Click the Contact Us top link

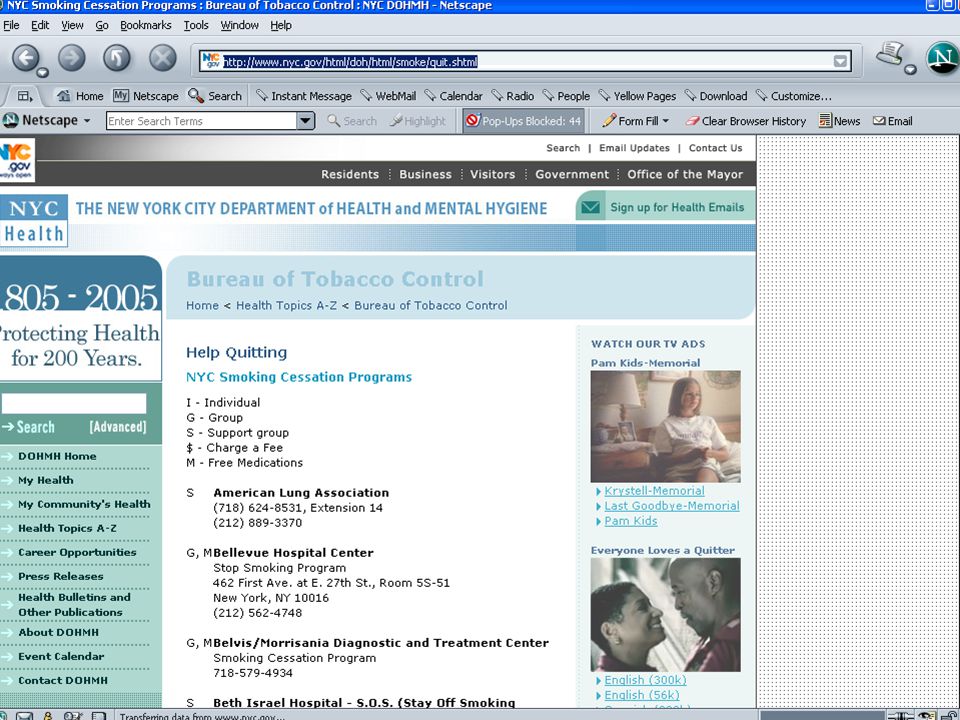pyautogui.click(x=715, y=148)
